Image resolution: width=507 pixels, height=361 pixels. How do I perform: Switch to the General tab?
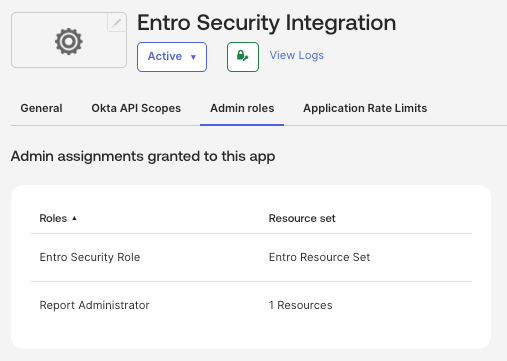(41, 108)
